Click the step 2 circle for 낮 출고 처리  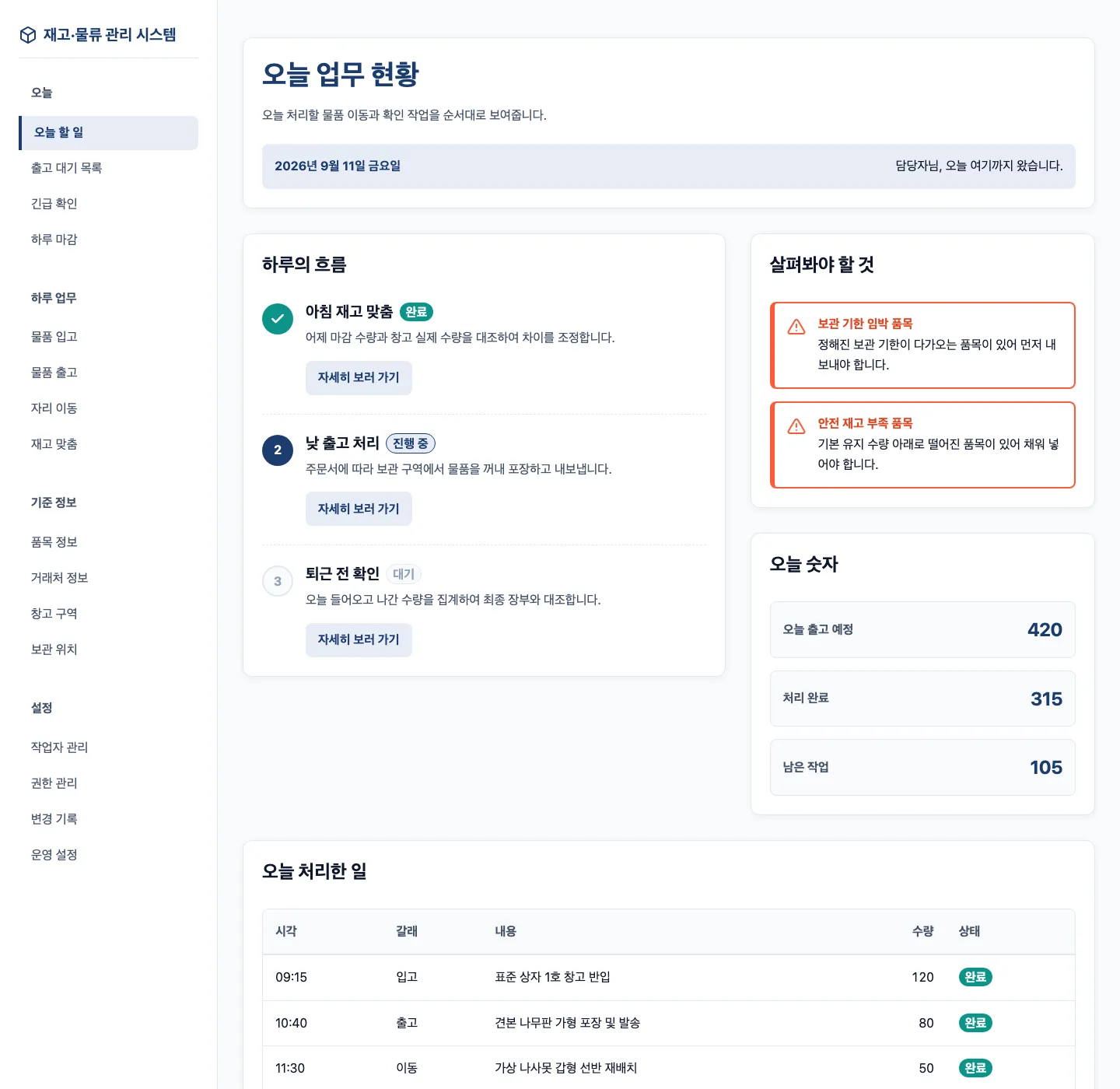(x=278, y=450)
